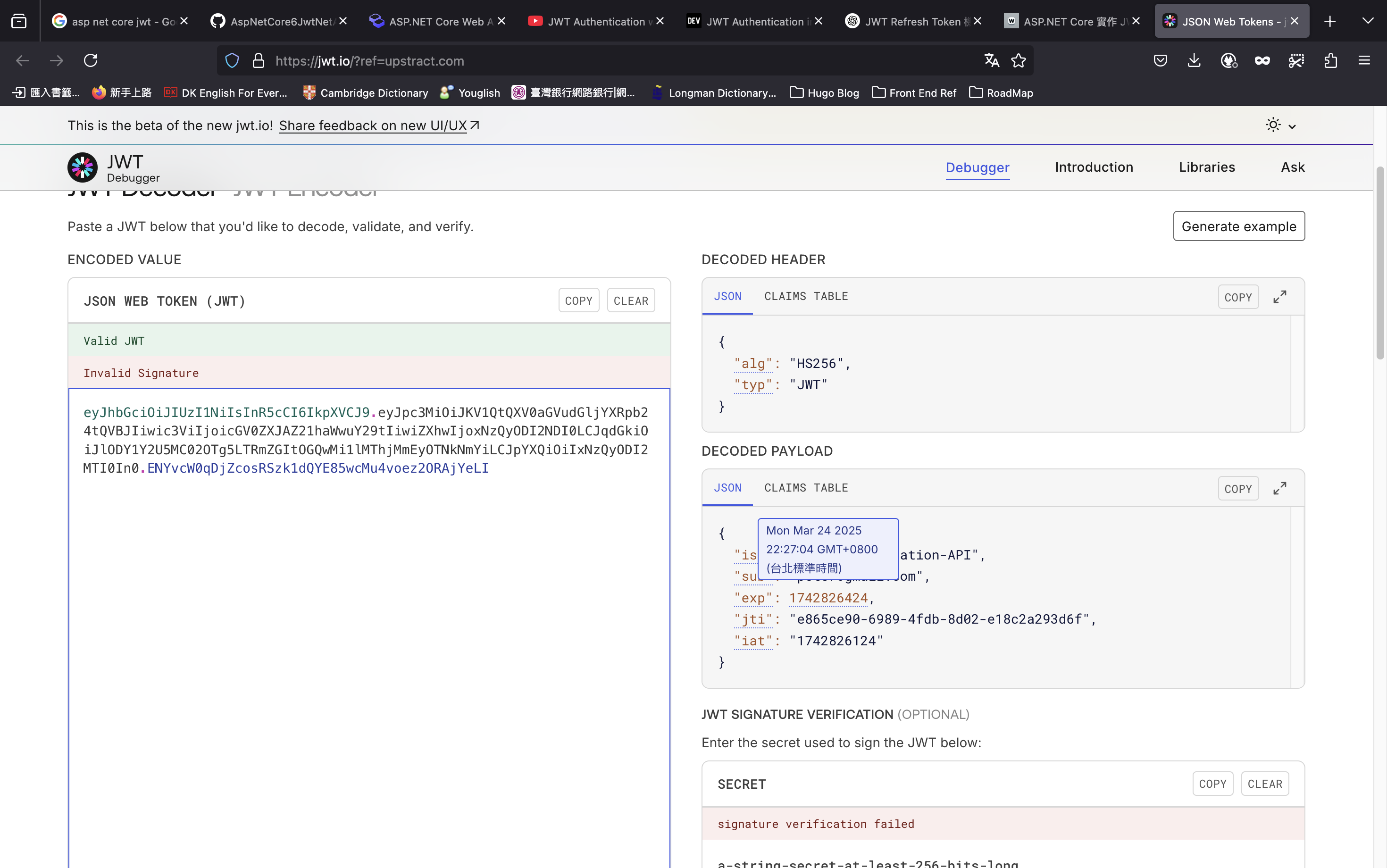Click the translate page icon in address bar
The width and height of the screenshot is (1387, 868).
pos(992,60)
